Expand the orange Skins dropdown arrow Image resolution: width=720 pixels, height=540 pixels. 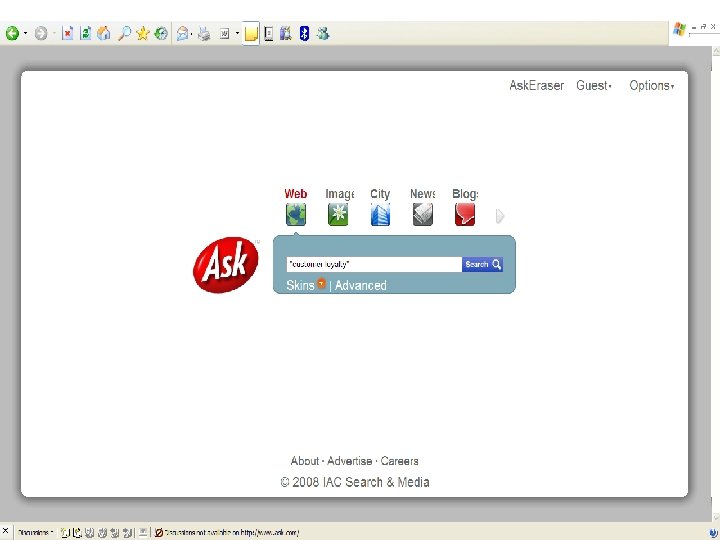coord(321,283)
